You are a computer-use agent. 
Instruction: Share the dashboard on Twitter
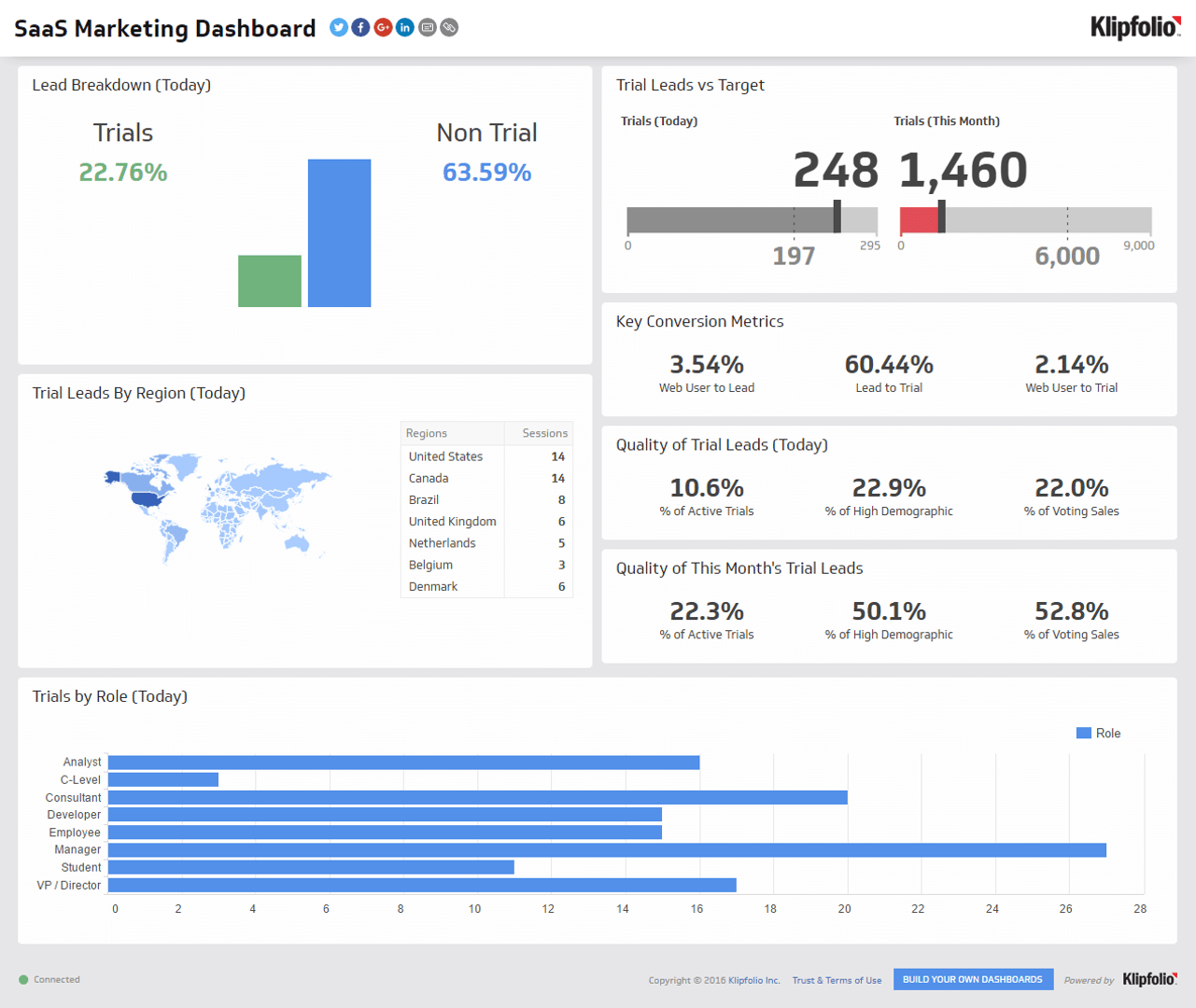(338, 27)
